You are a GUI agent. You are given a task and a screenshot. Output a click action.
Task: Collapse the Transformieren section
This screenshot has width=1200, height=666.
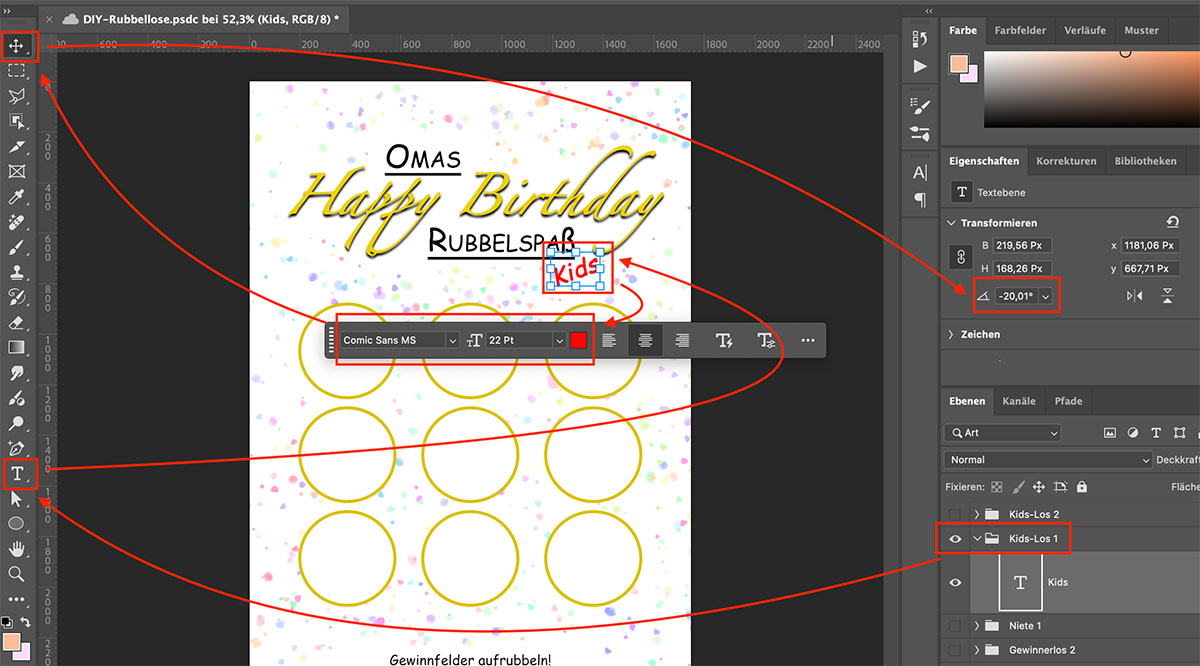(950, 223)
